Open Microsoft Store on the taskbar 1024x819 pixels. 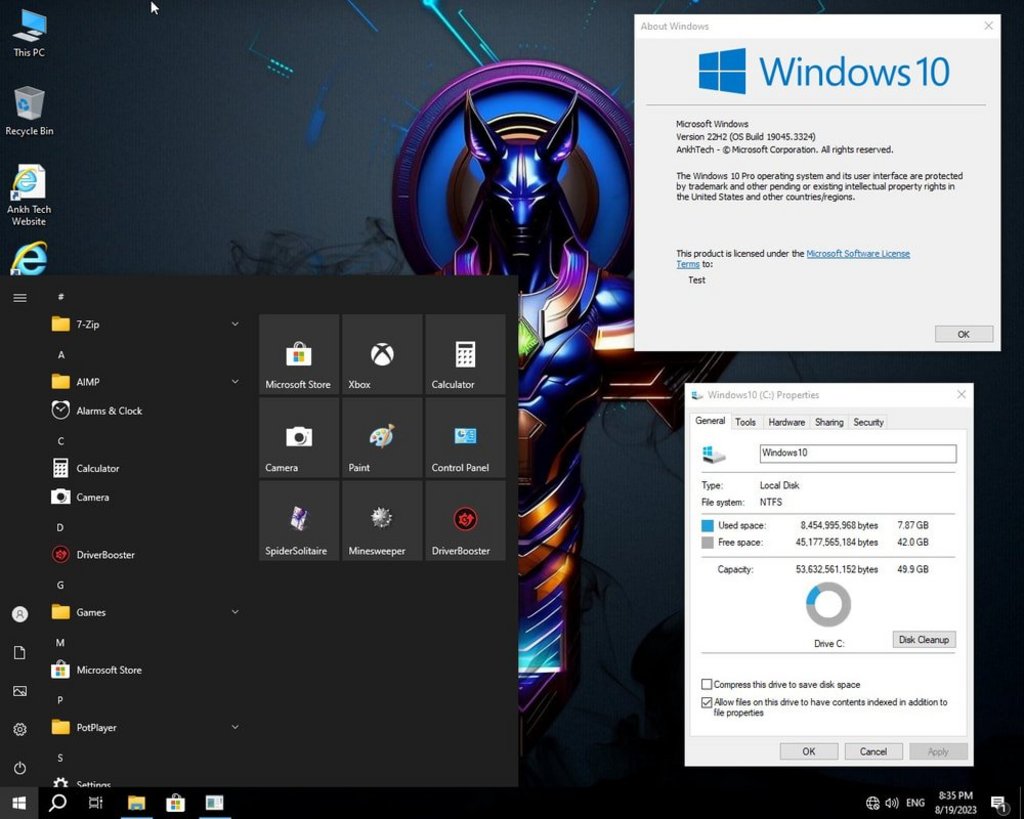click(x=175, y=803)
